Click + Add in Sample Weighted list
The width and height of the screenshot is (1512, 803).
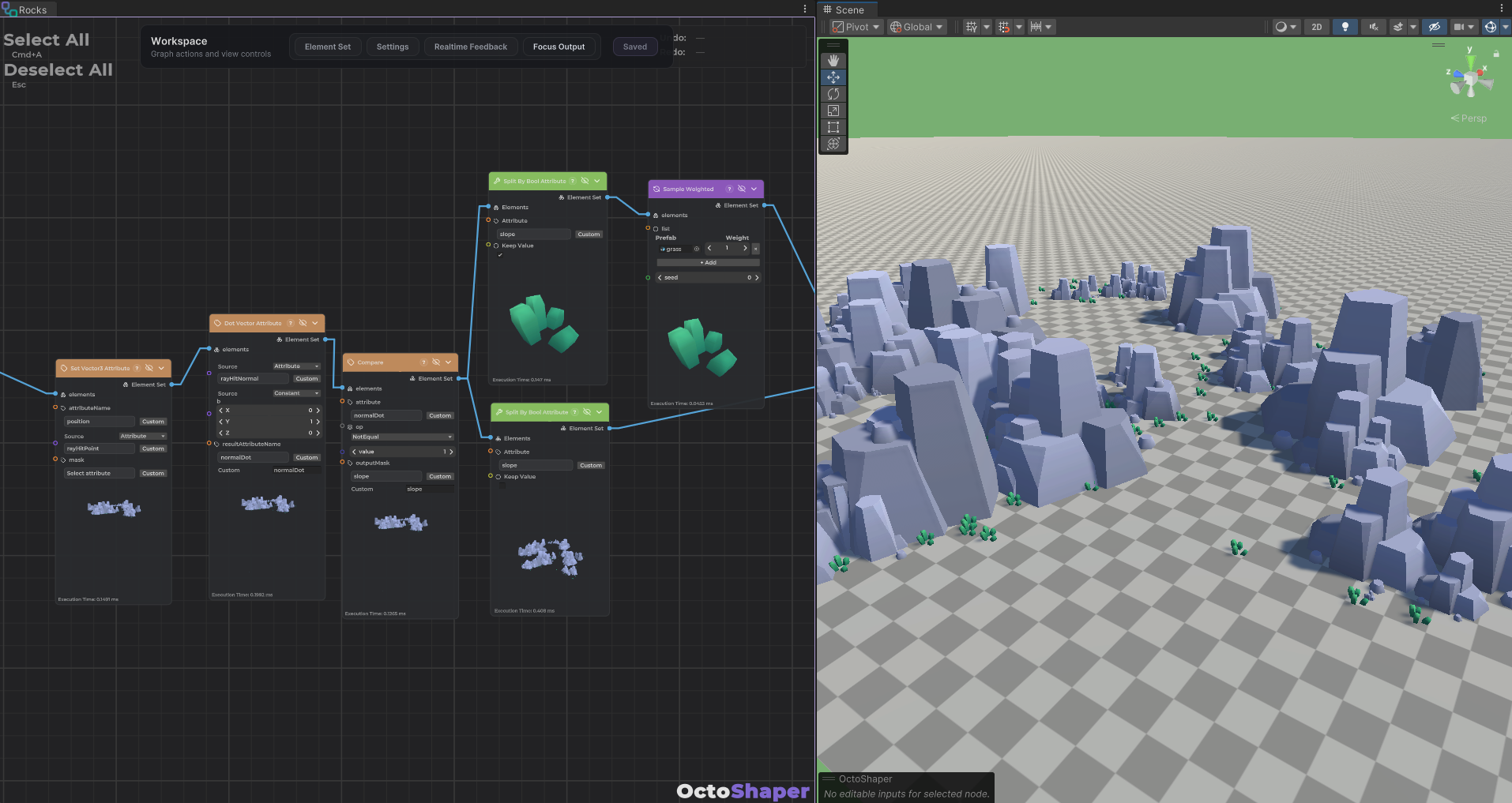(x=708, y=262)
